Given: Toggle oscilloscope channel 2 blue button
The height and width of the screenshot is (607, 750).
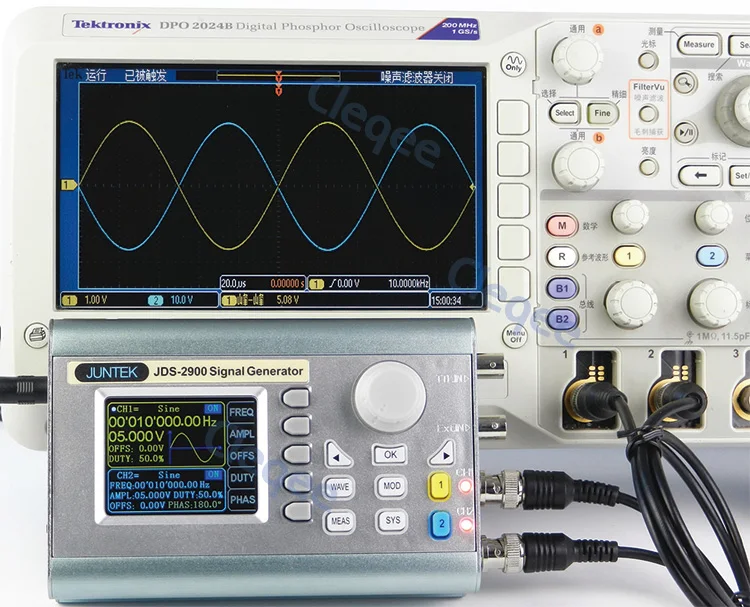Looking at the screenshot, I should tap(712, 256).
